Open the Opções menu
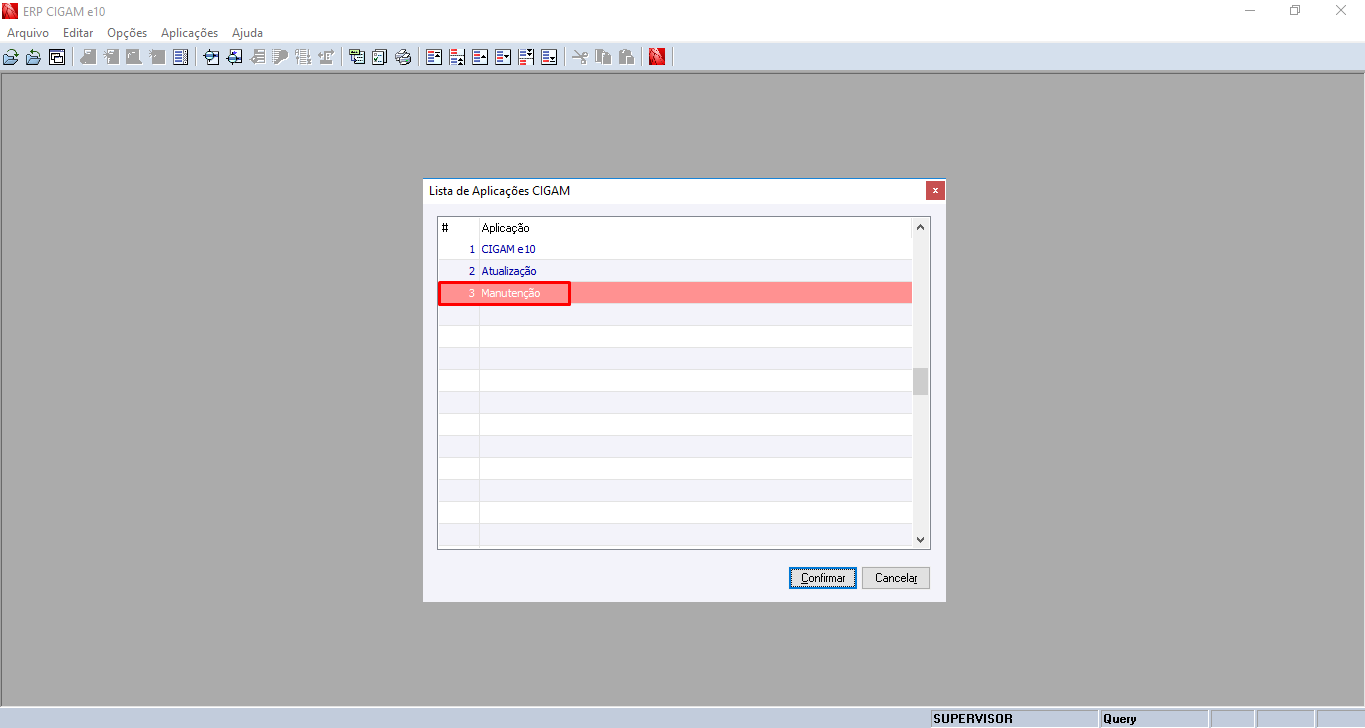 127,33
